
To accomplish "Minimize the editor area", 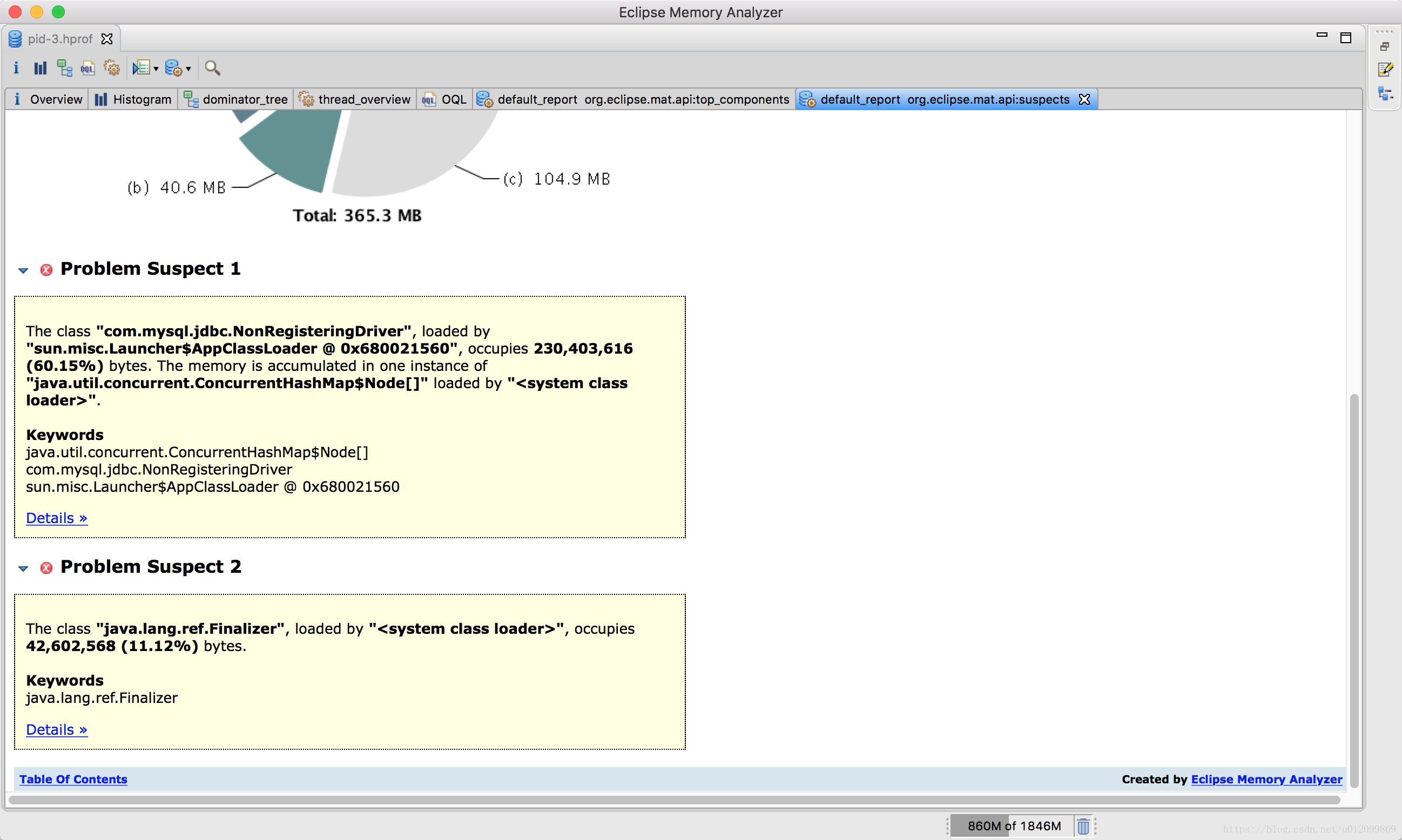I will coord(1322,36).
